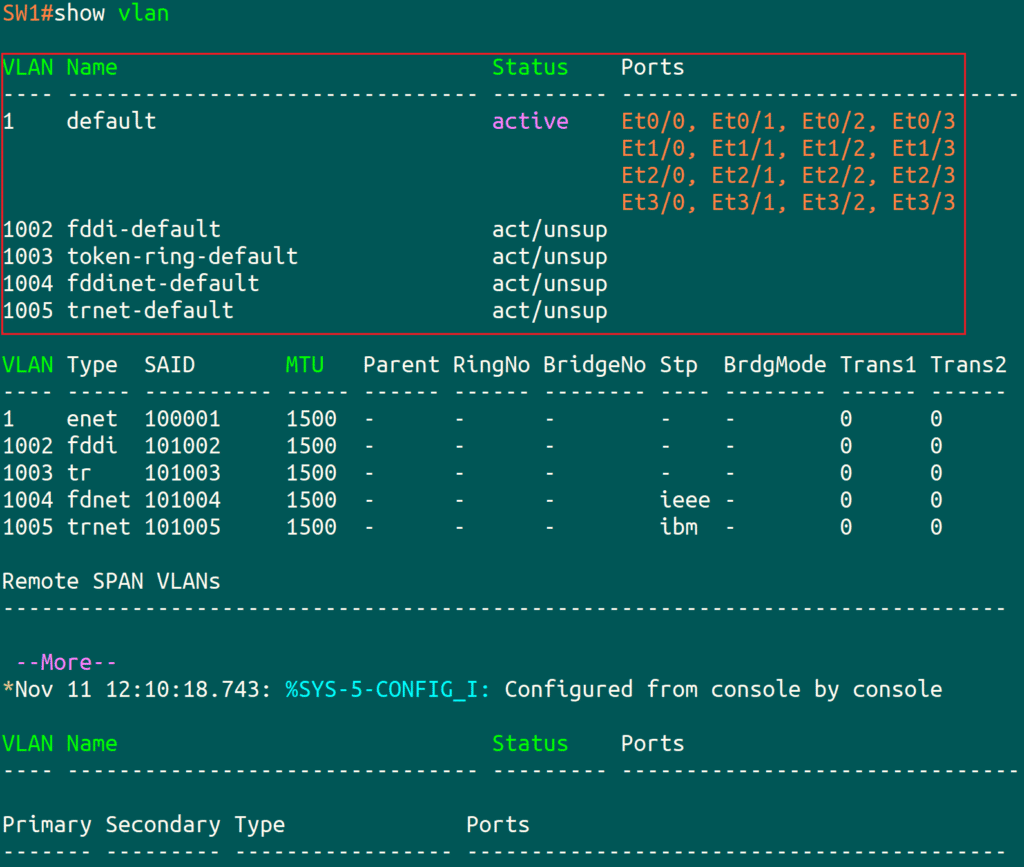1024x867 pixels.
Task: Click the green MTU column header
Action: [305, 365]
